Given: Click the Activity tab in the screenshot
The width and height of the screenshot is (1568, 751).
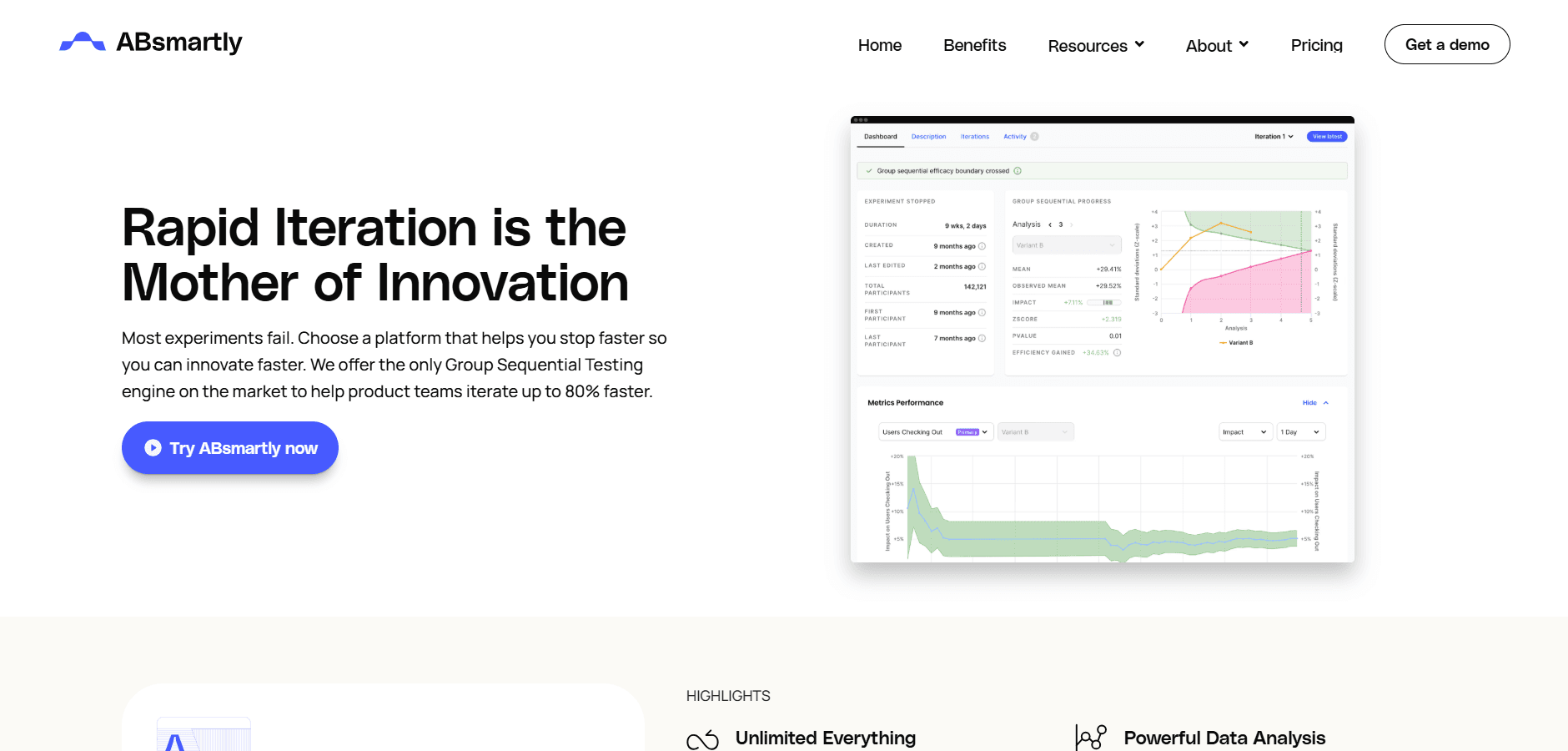Looking at the screenshot, I should (1015, 137).
